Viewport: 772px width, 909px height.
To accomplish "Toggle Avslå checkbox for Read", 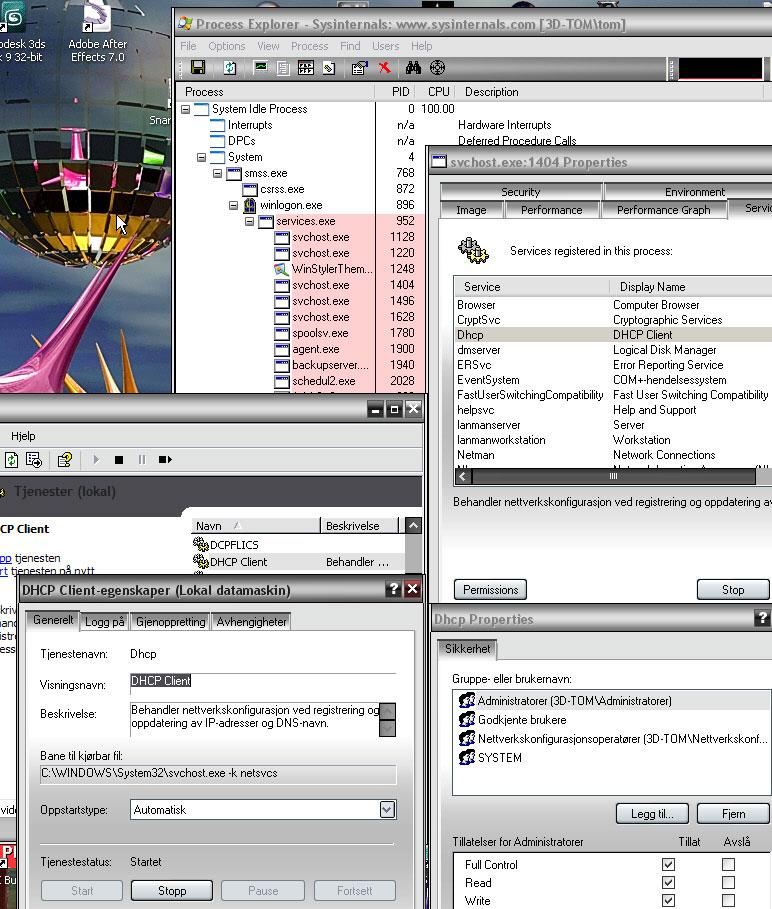I will [729, 882].
